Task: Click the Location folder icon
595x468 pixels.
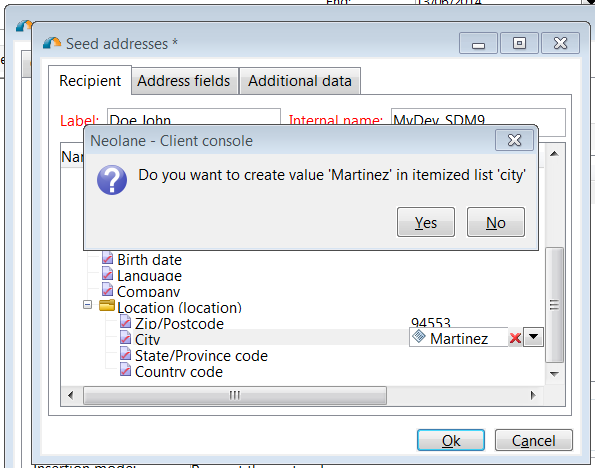Action: tap(107, 306)
